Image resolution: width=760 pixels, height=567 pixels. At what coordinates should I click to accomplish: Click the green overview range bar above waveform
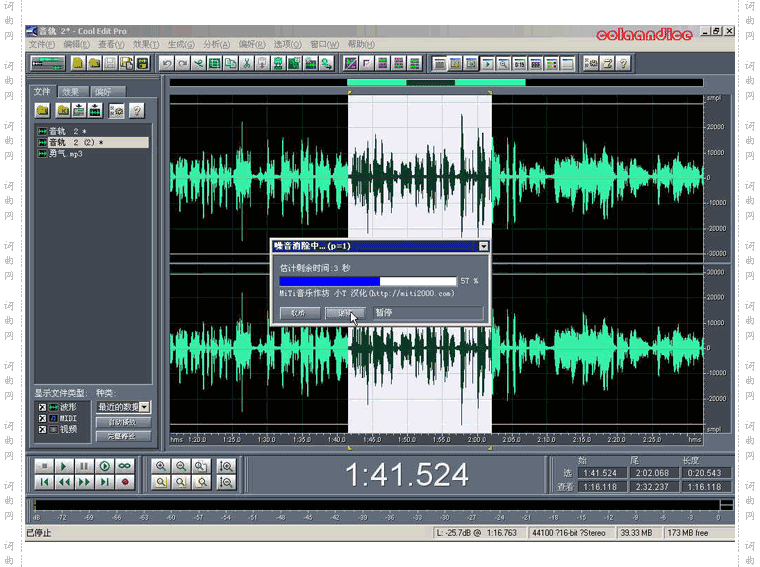point(436,83)
